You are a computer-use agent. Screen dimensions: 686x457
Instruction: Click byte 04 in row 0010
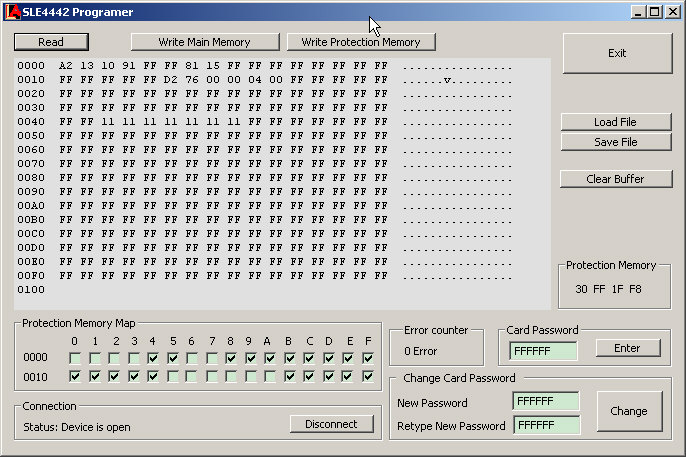pyautogui.click(x=255, y=80)
